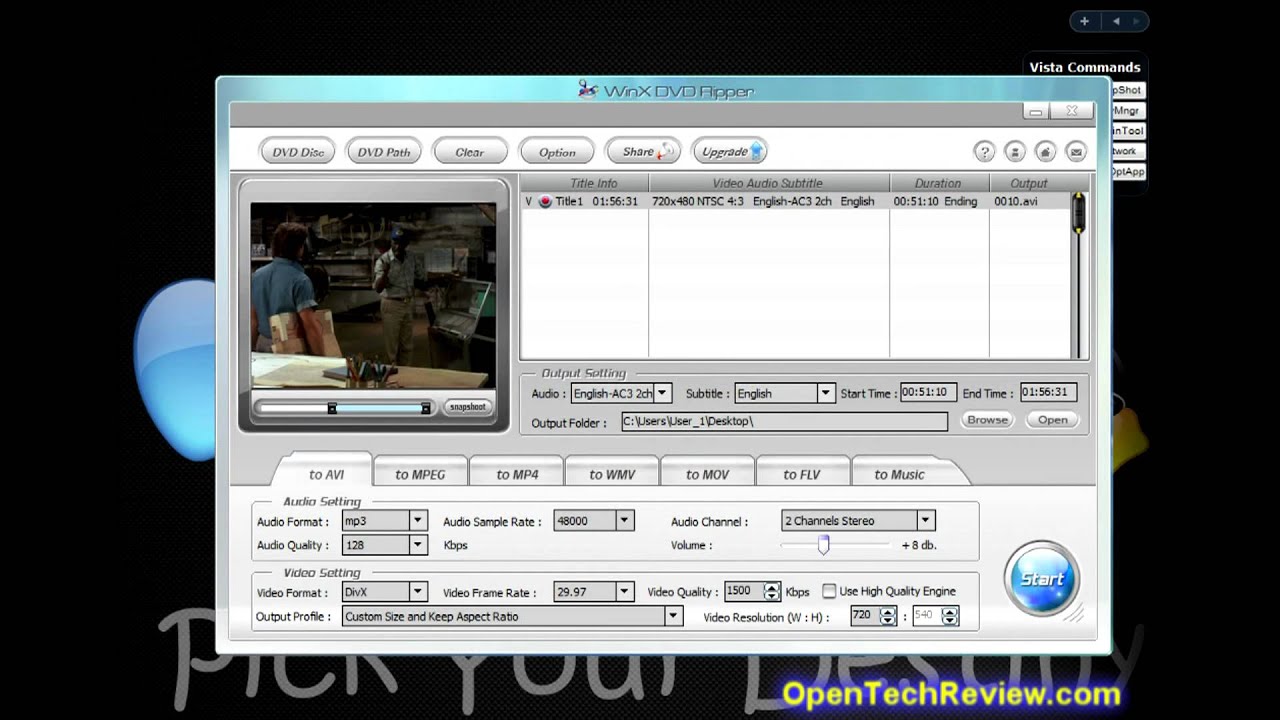The width and height of the screenshot is (1280, 720).
Task: Click the Output column header
Action: (x=1028, y=183)
